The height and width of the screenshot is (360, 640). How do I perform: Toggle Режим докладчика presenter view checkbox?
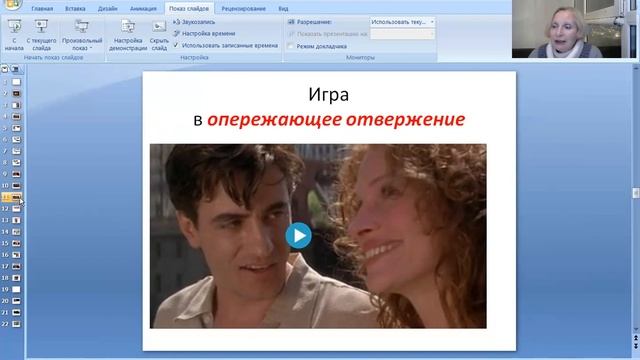coord(290,46)
